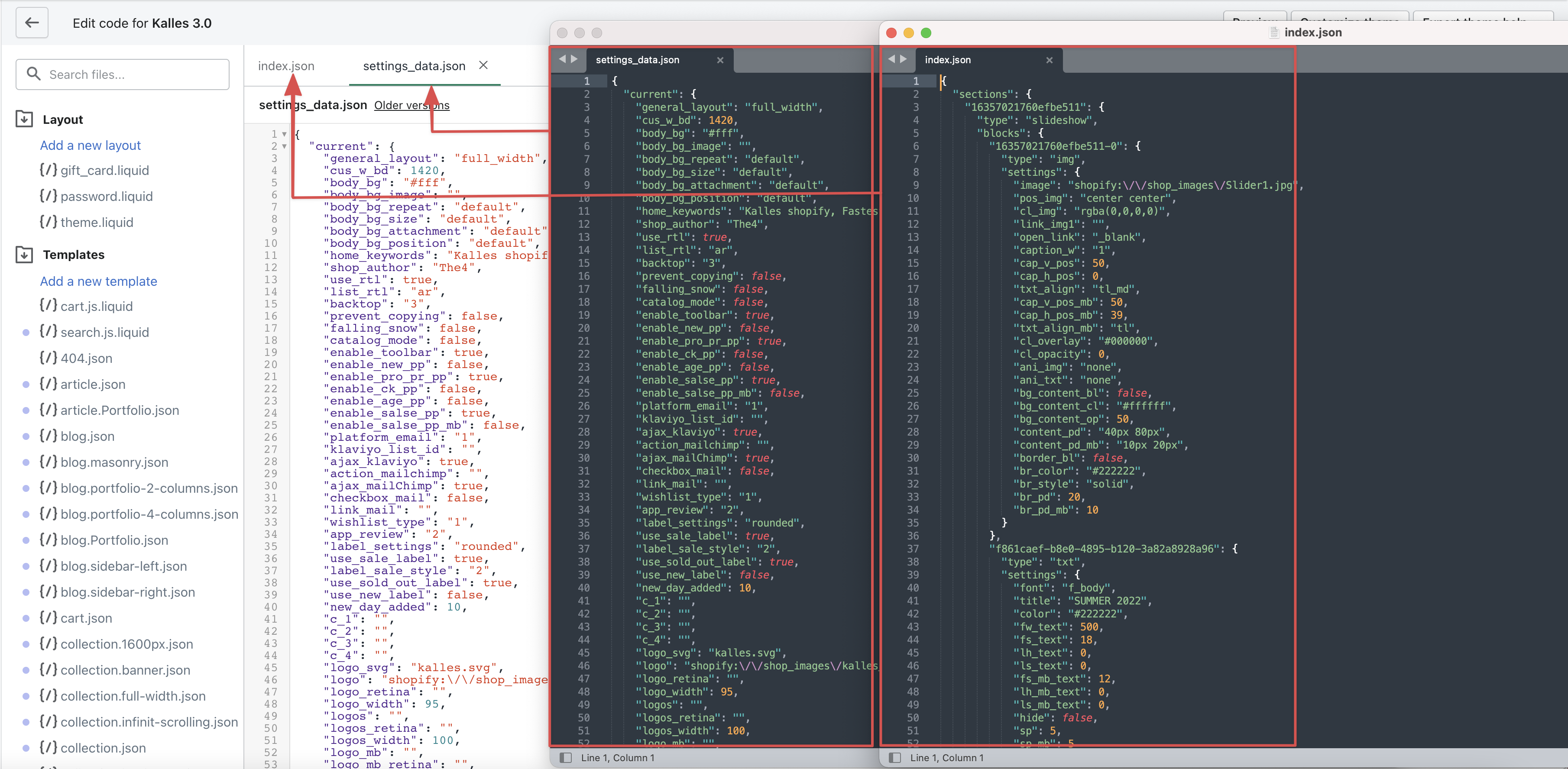Click the code icon next to theme.liquid

[49, 222]
